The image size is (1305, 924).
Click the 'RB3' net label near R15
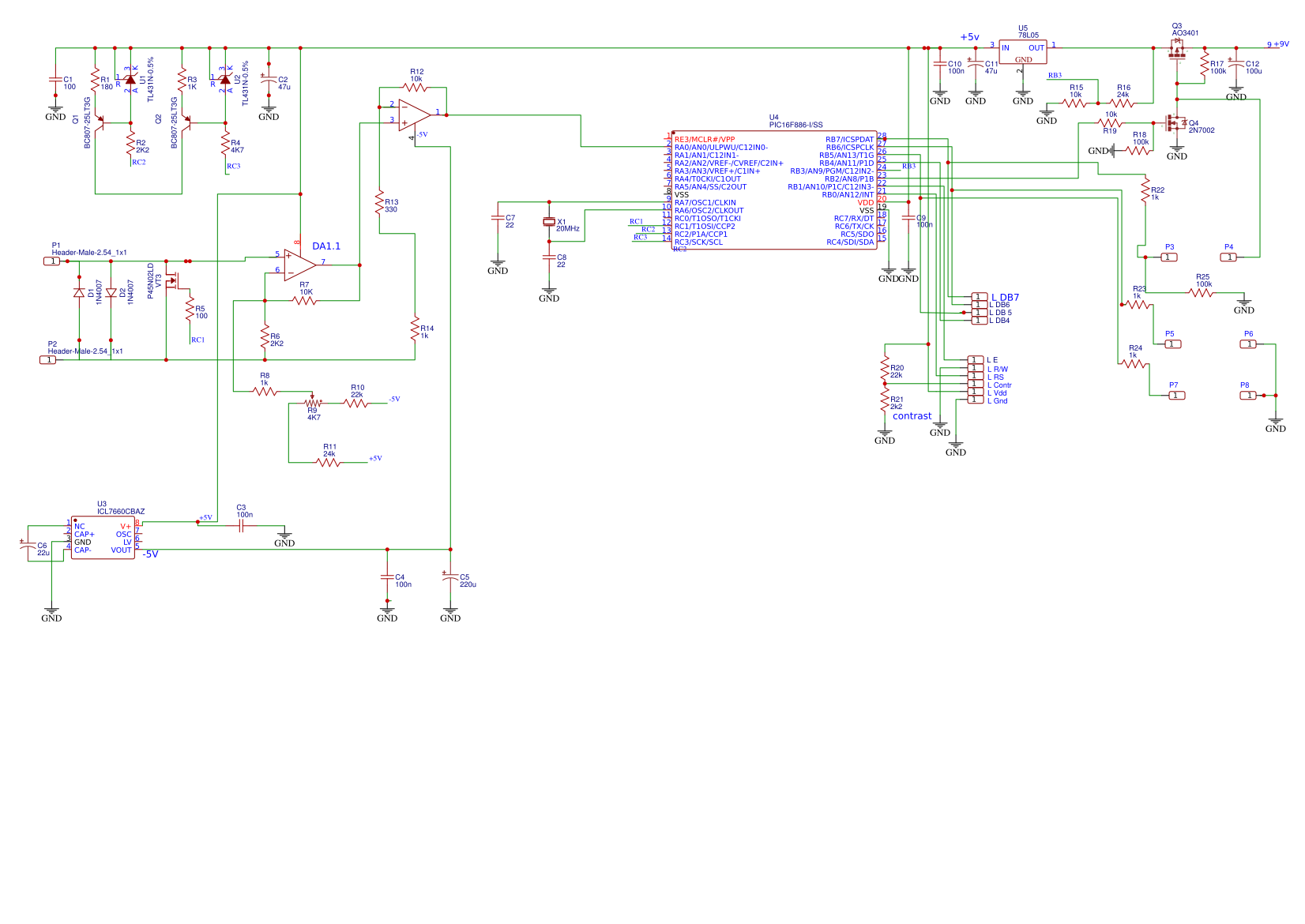[1055, 76]
